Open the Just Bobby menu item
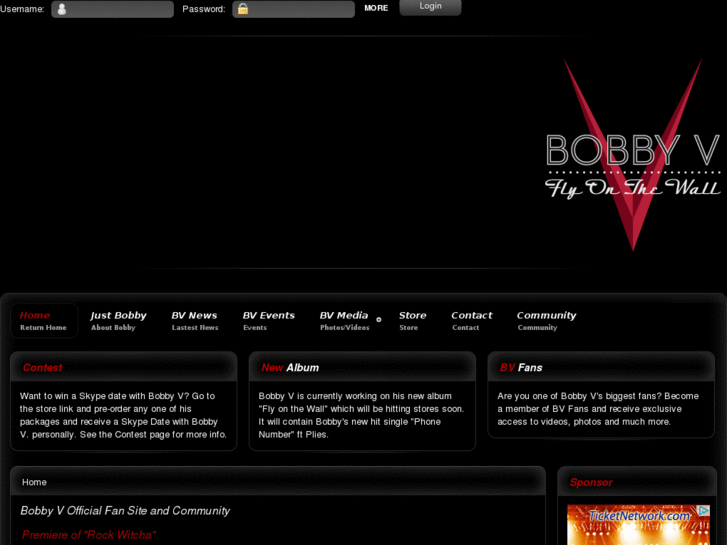 [118, 321]
